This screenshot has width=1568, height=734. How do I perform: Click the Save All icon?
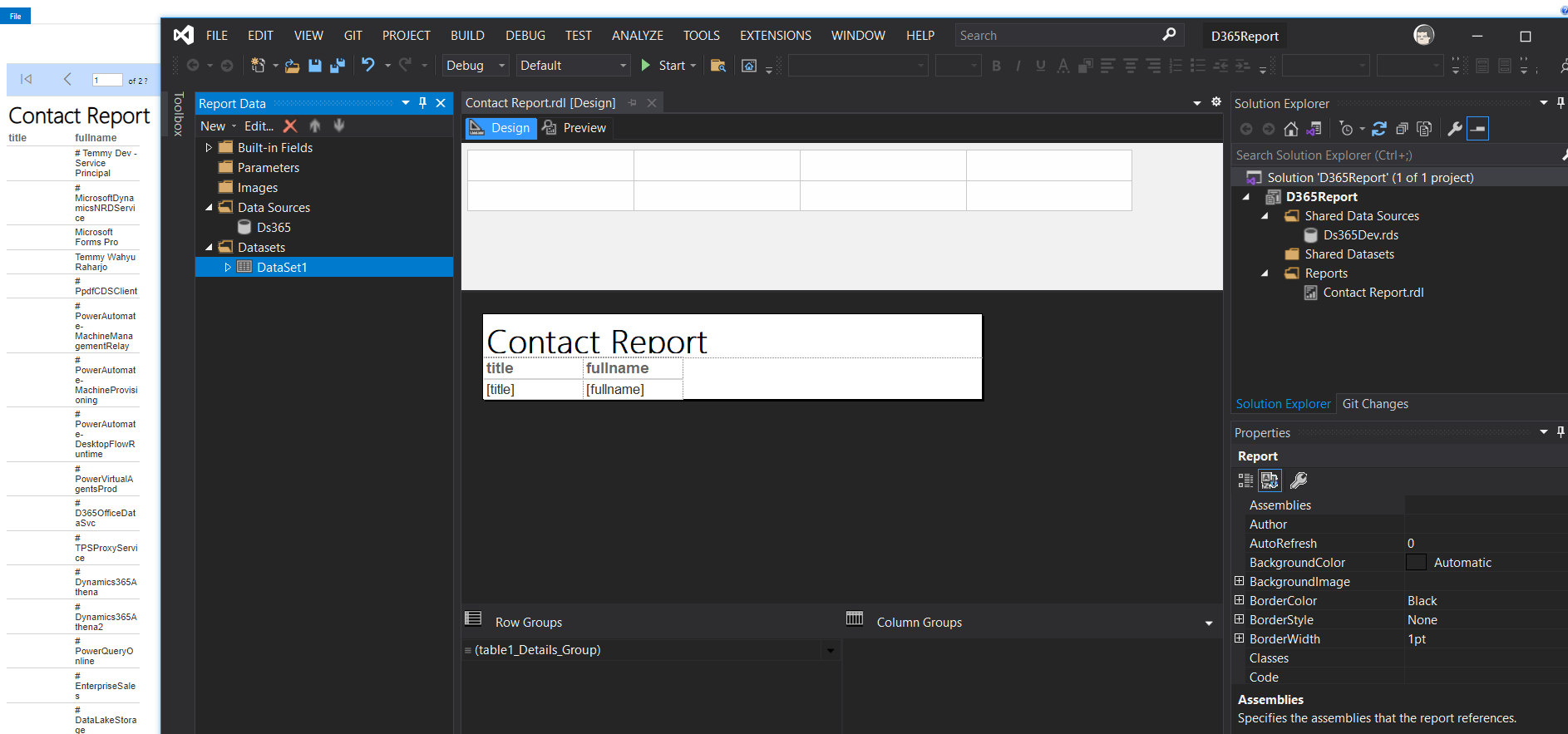click(338, 65)
